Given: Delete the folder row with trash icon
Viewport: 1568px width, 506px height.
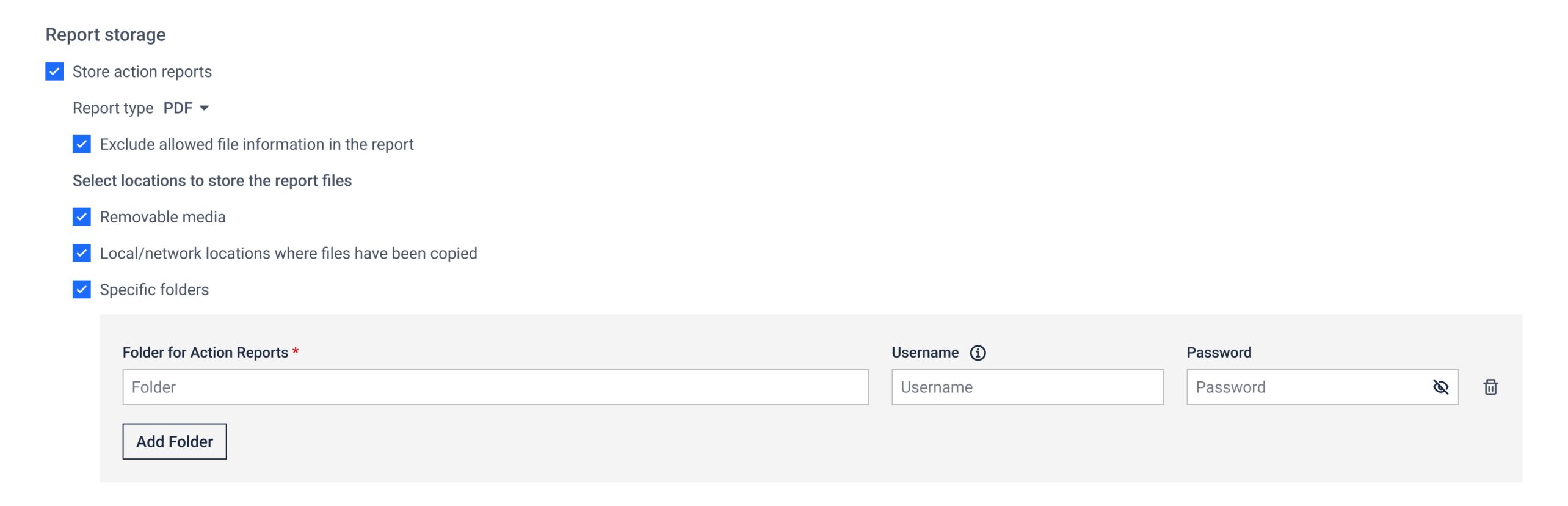Looking at the screenshot, I should pos(1490,387).
